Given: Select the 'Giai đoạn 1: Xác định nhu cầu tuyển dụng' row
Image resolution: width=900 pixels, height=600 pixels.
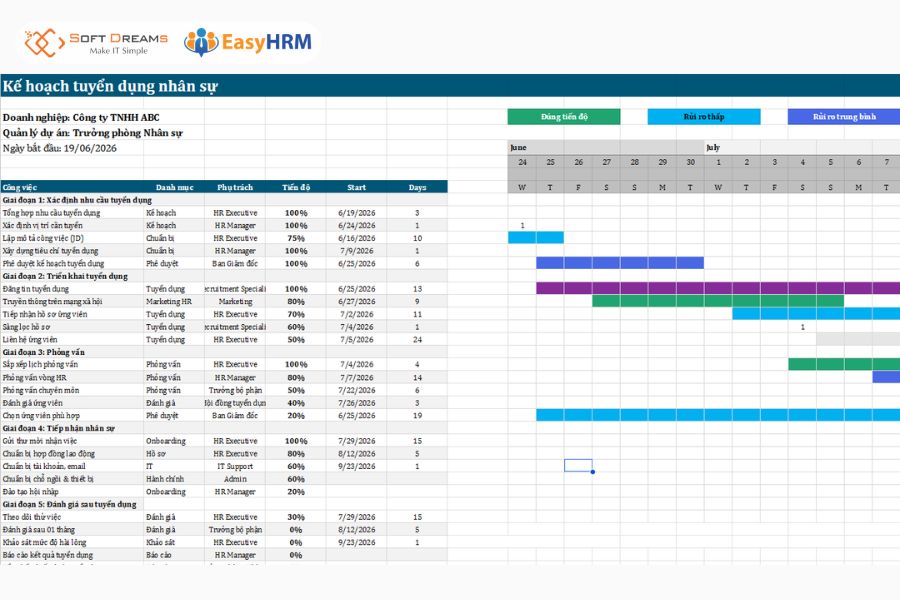Looking at the screenshot, I should pos(224,200).
